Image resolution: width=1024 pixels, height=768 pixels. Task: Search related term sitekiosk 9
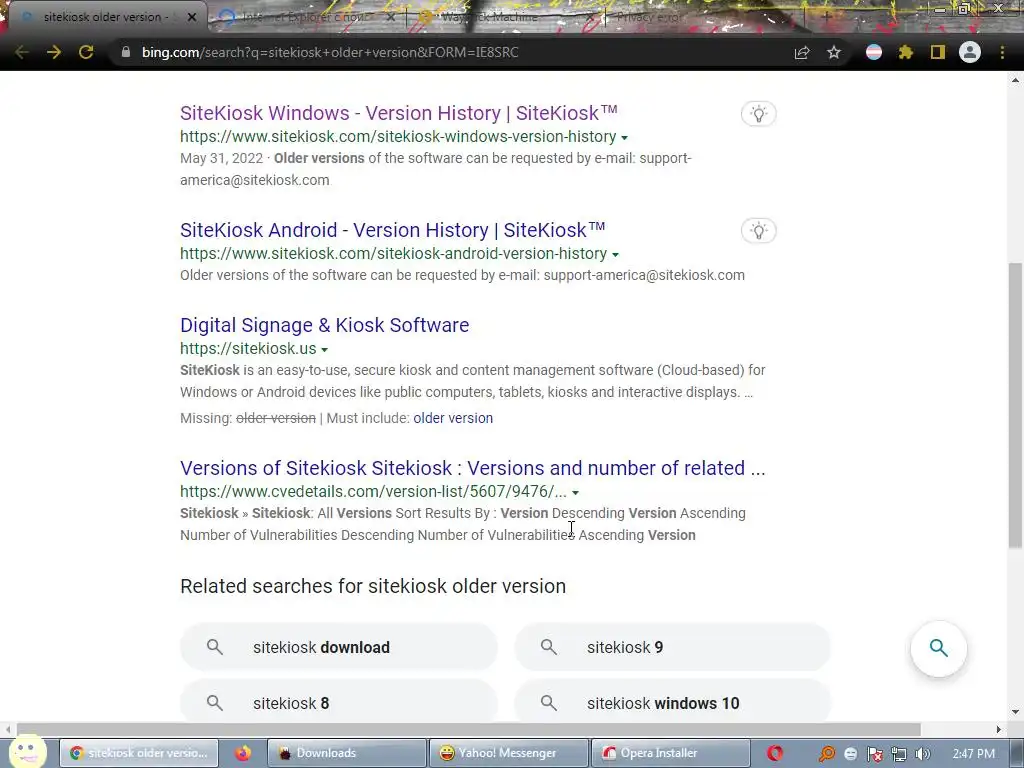tap(672, 647)
